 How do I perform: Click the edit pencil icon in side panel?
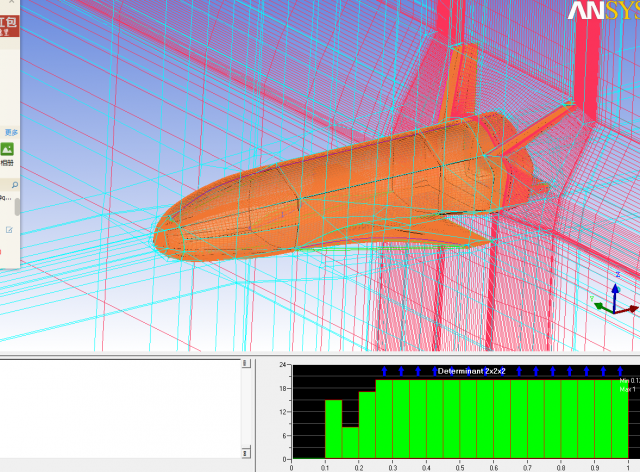9,230
